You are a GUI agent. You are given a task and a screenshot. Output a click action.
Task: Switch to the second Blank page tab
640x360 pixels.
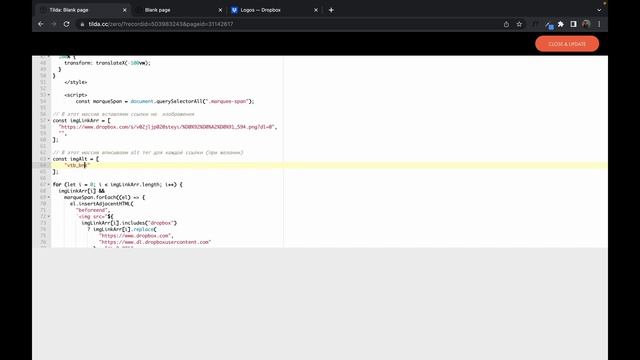178,10
